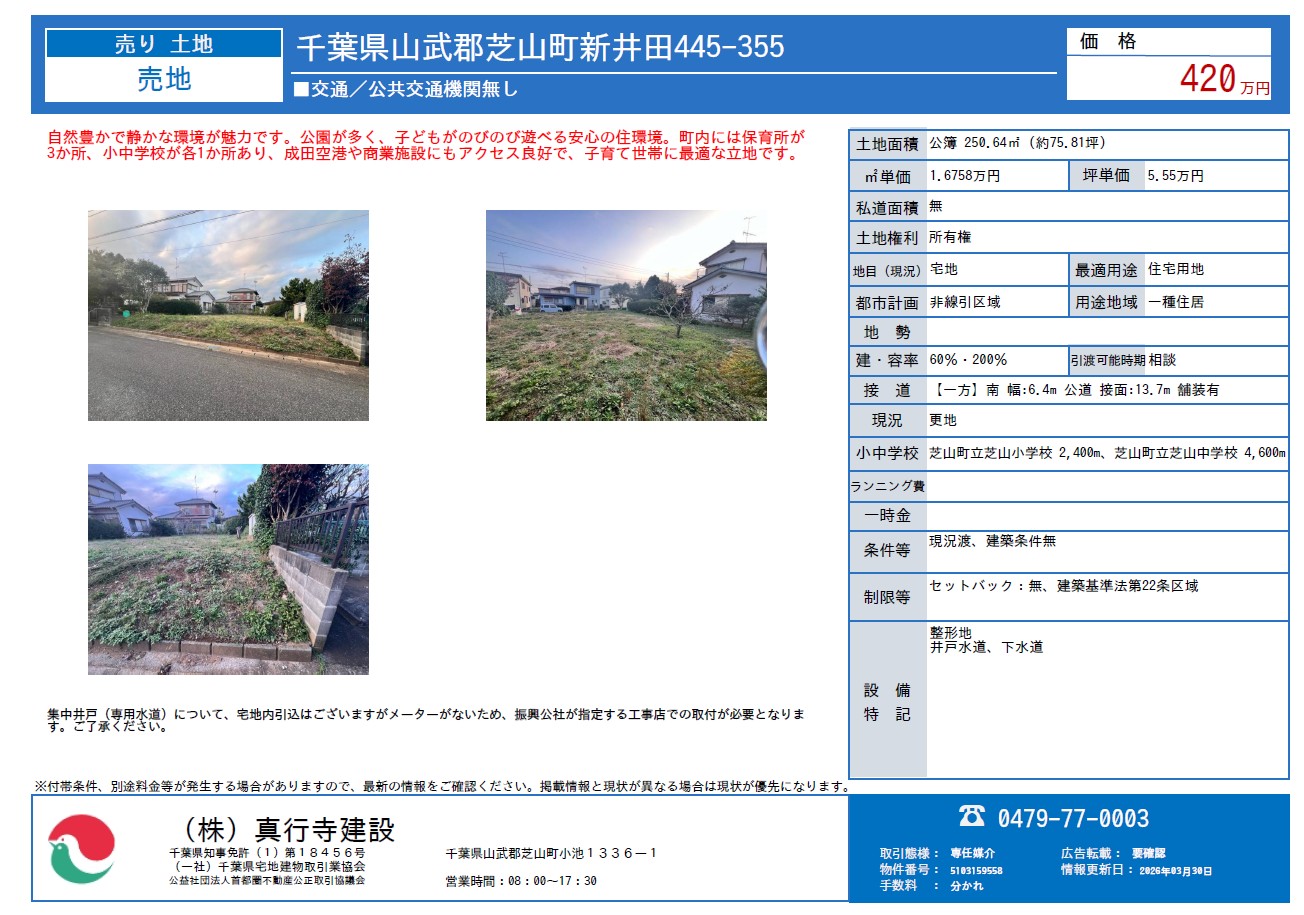Select the 坪単価 value 5.55万円

[1176, 176]
